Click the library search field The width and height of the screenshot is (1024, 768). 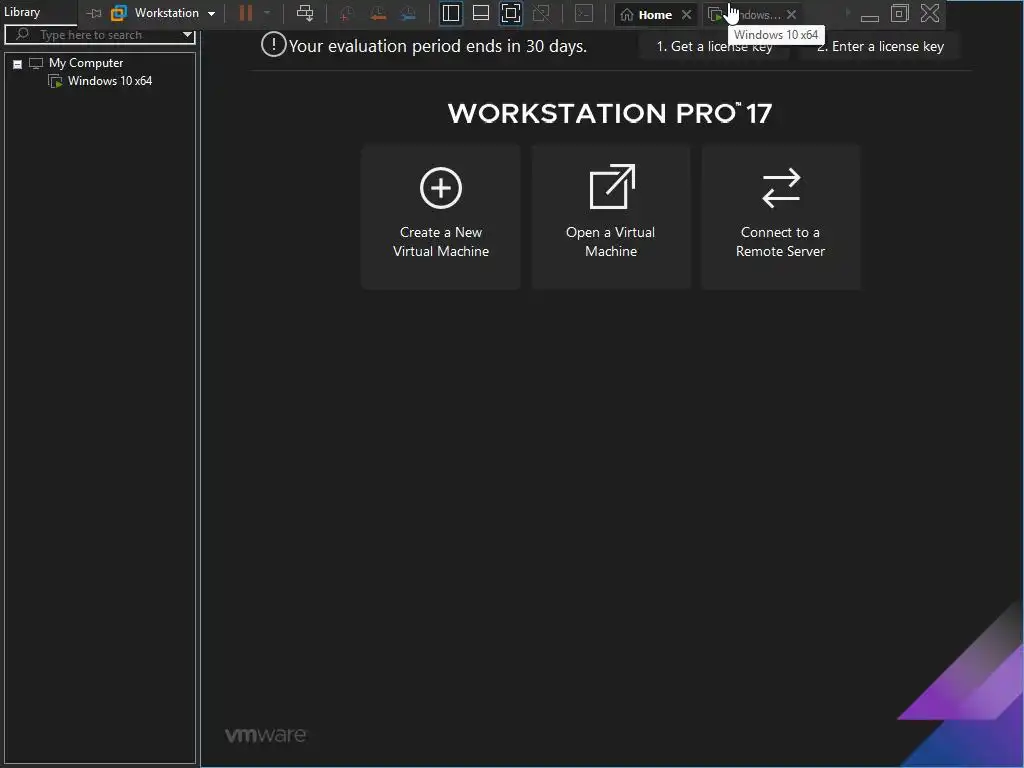(x=98, y=35)
